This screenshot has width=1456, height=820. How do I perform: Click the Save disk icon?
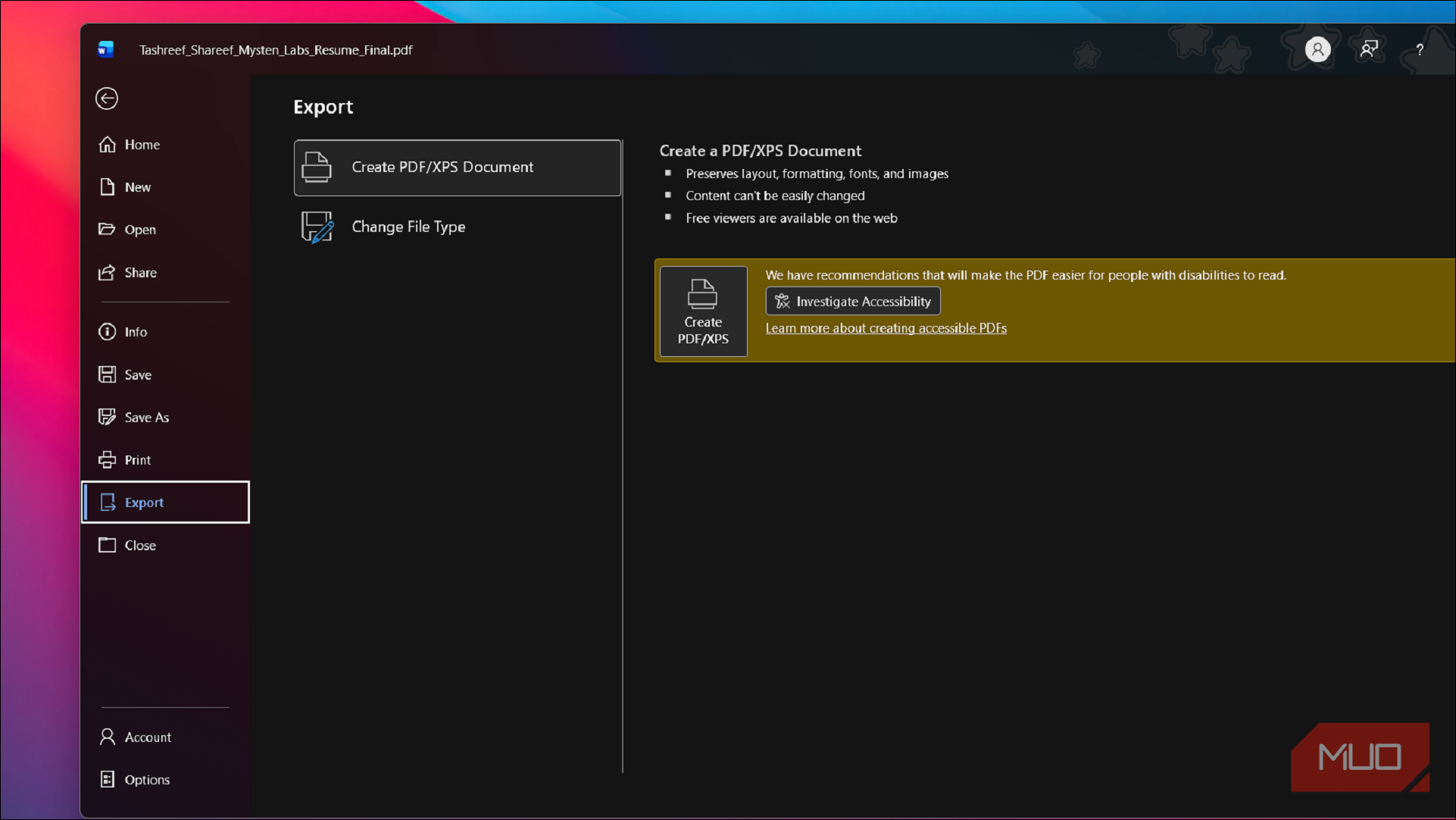pyautogui.click(x=107, y=374)
